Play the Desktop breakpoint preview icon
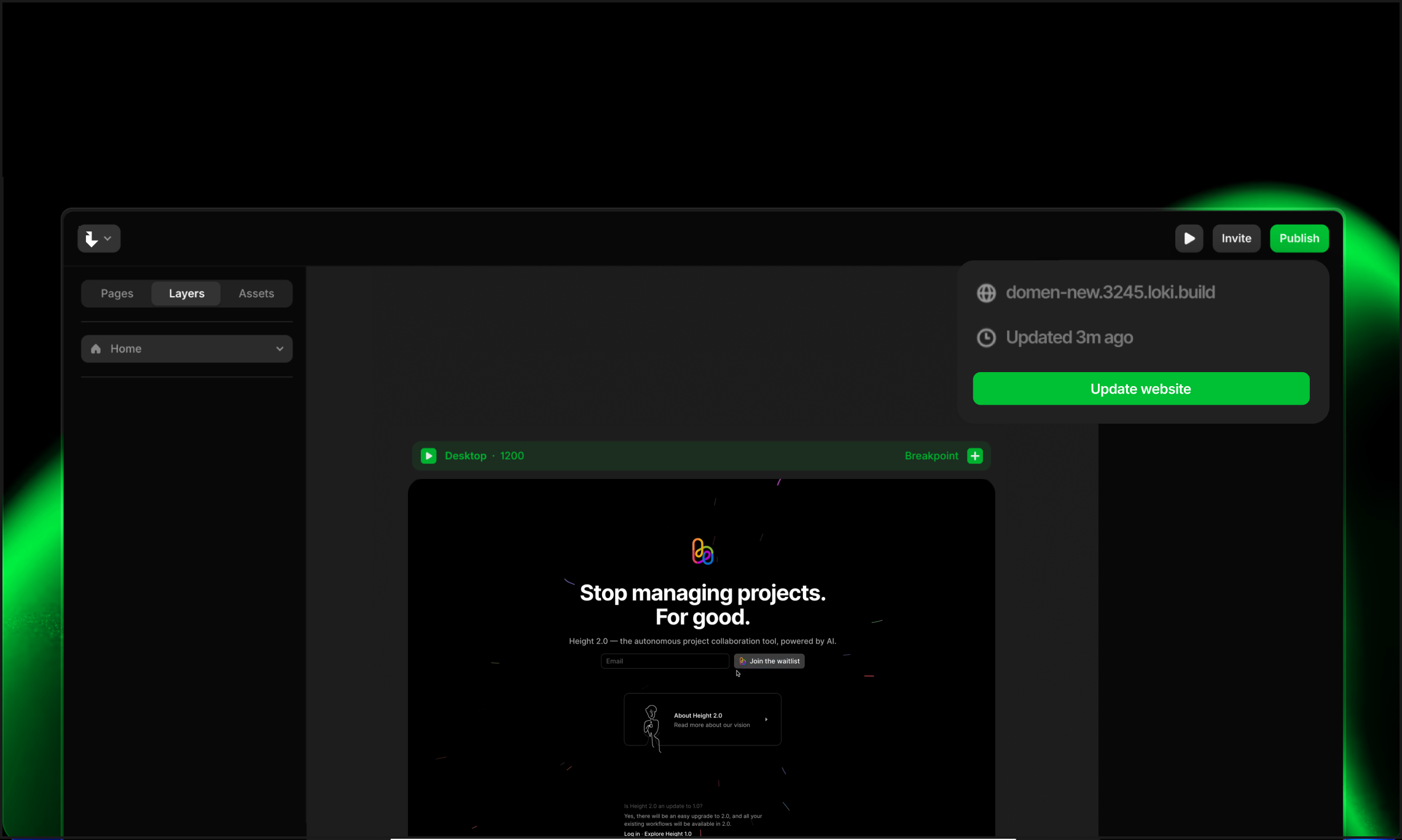The width and height of the screenshot is (1402, 840). (428, 456)
